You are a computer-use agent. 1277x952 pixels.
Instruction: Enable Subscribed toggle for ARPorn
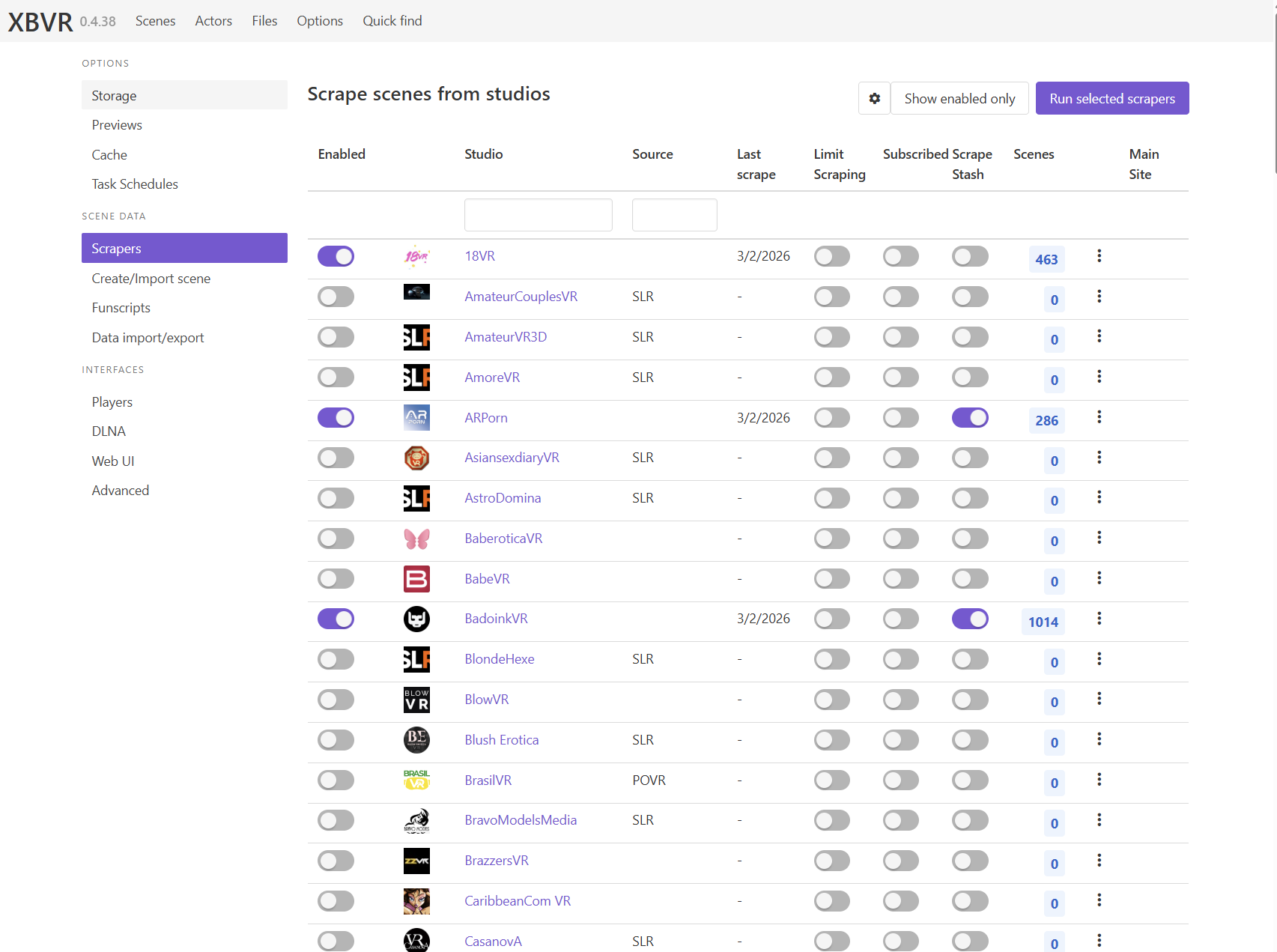point(900,417)
